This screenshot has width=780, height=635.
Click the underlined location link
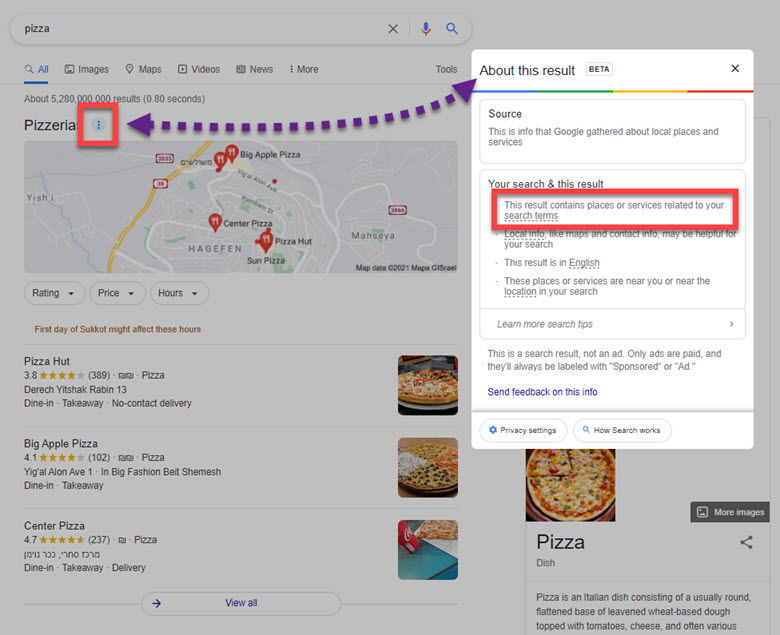tap(520, 291)
